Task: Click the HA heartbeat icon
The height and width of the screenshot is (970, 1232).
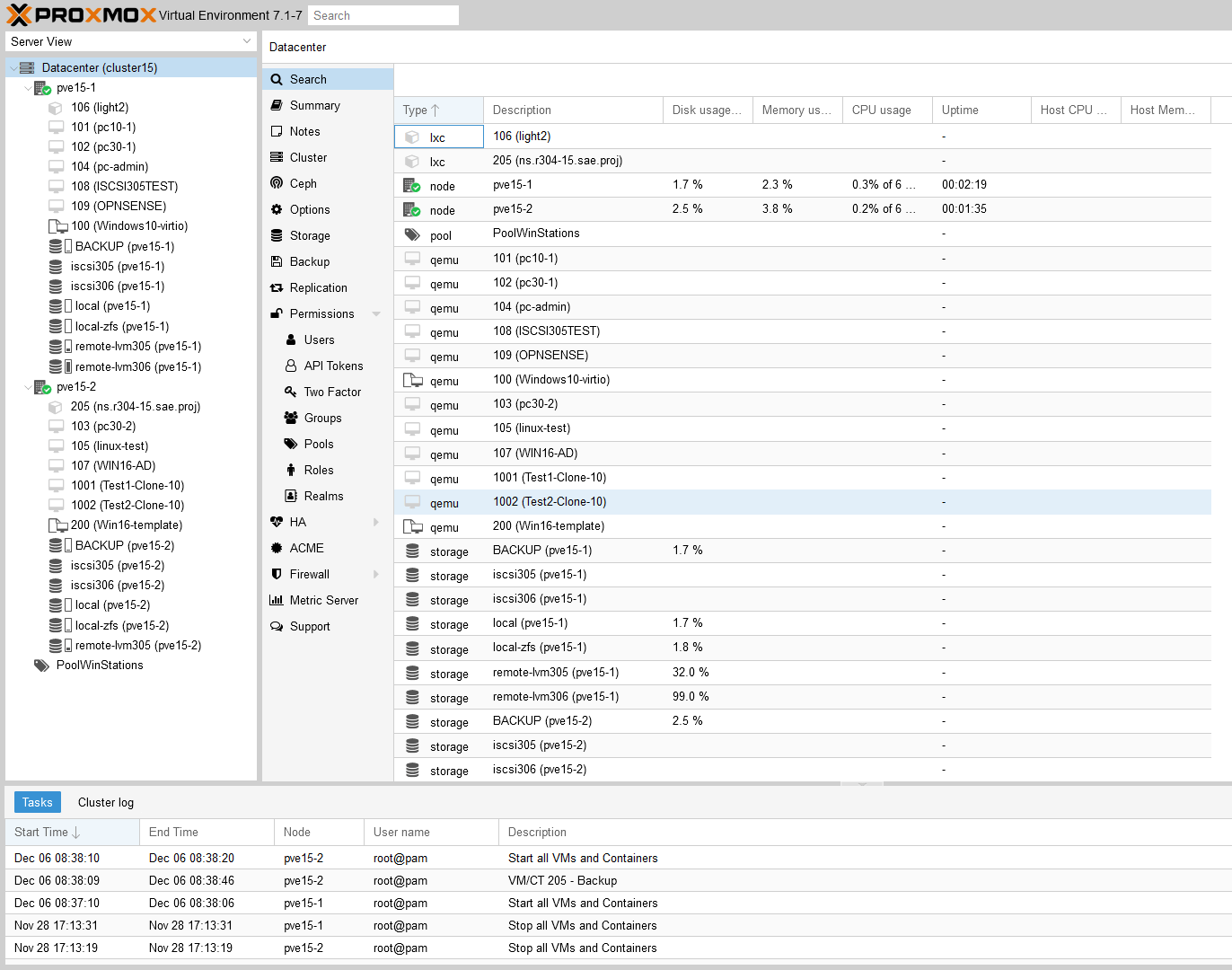Action: click(x=277, y=522)
